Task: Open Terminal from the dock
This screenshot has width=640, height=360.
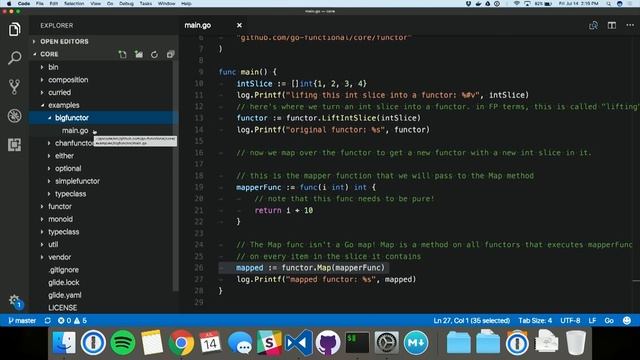Action: [357, 342]
